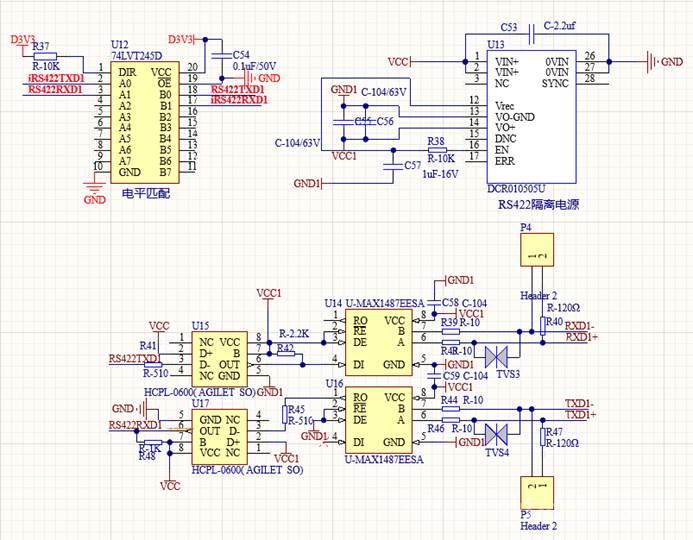This screenshot has height=540, width=693.
Task: Click the U16 MAX1487EESA transceiver body
Action: [379, 420]
